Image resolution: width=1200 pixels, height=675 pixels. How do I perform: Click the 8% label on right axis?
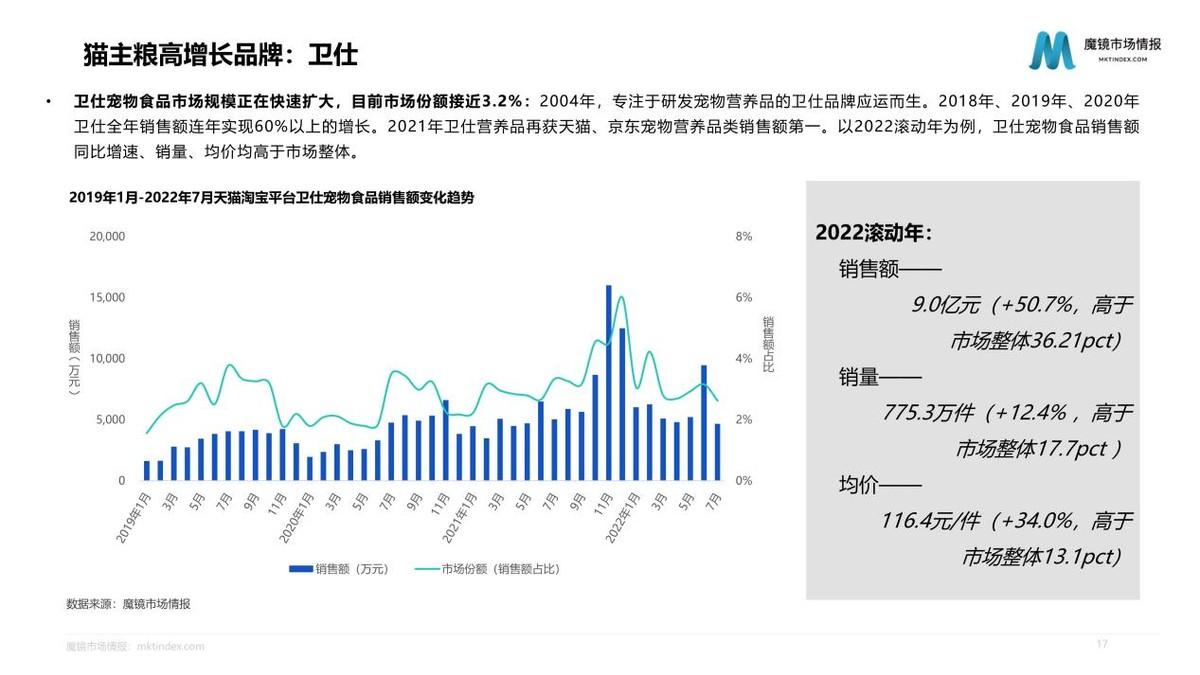point(743,237)
